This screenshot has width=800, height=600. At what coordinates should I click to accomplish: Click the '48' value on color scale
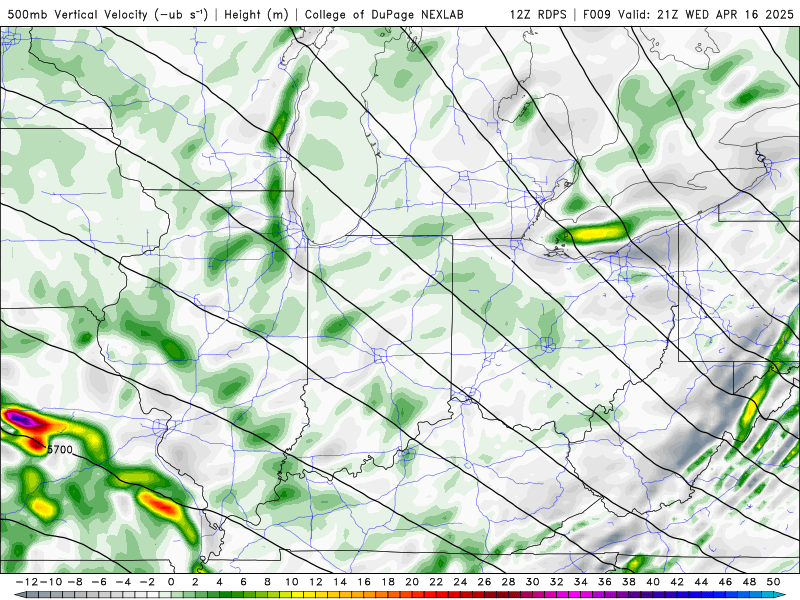pyautogui.click(x=749, y=582)
